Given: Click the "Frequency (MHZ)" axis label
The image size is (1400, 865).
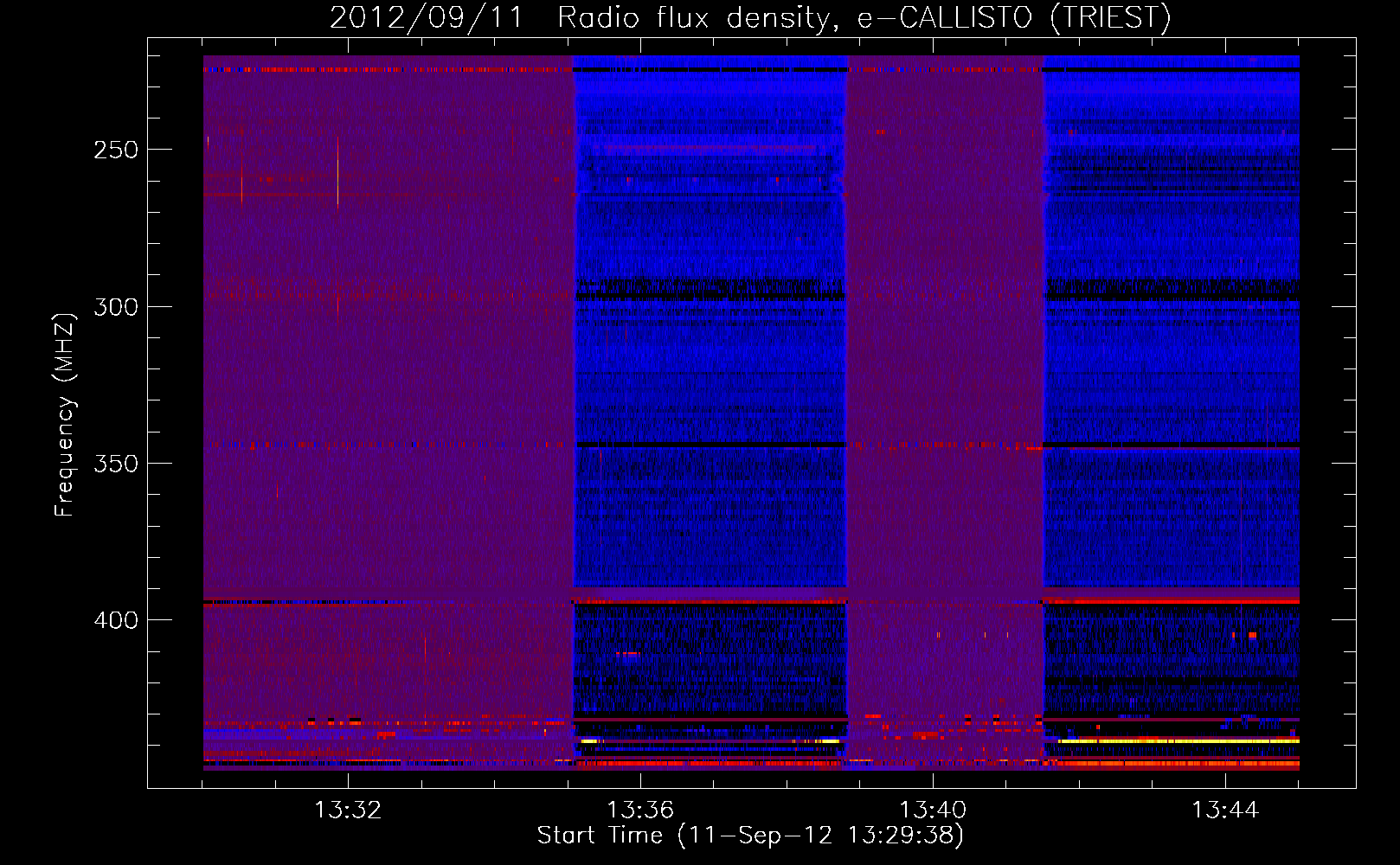Looking at the screenshot, I should 65,414.
